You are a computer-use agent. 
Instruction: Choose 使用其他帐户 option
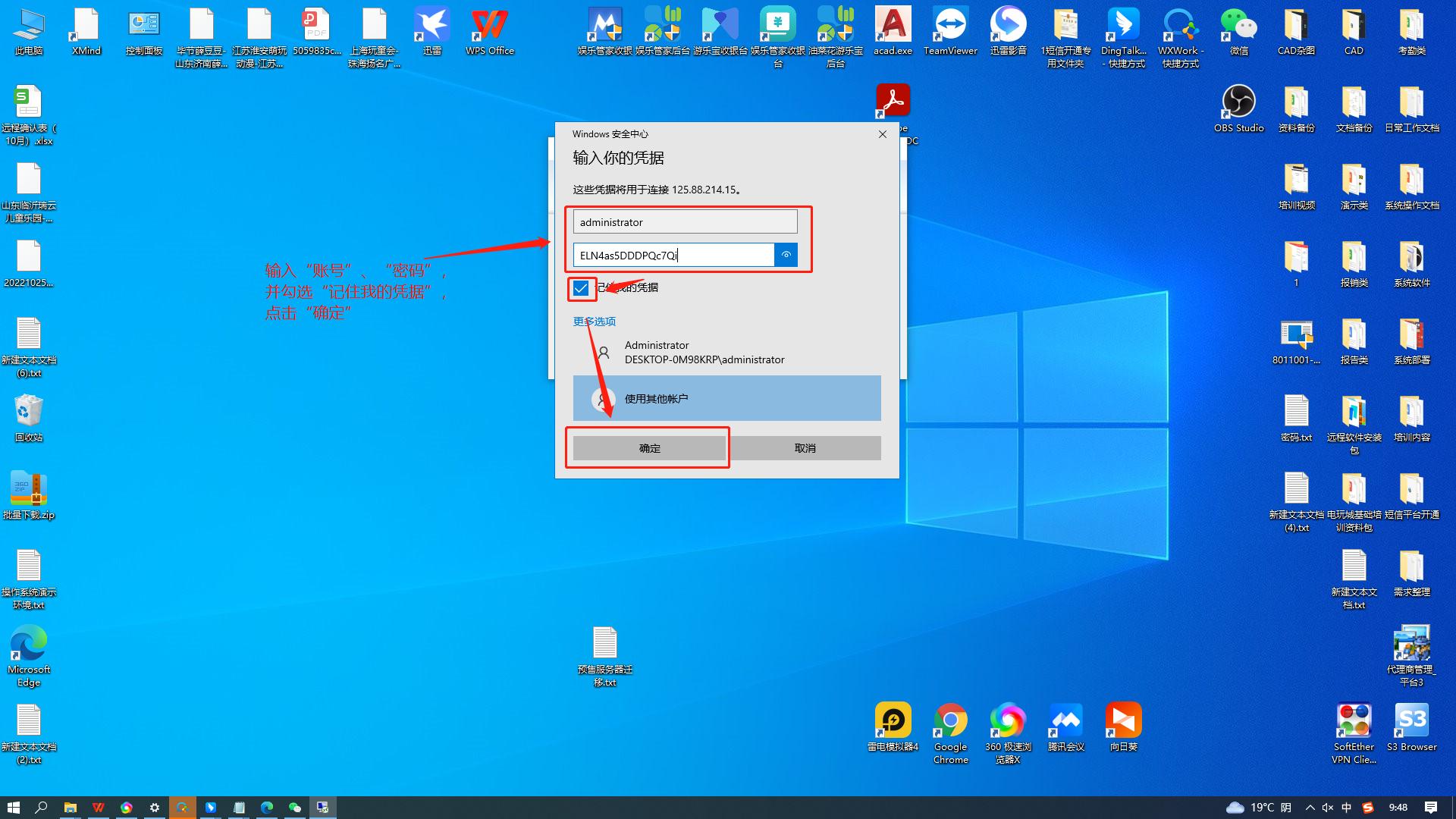coord(727,398)
